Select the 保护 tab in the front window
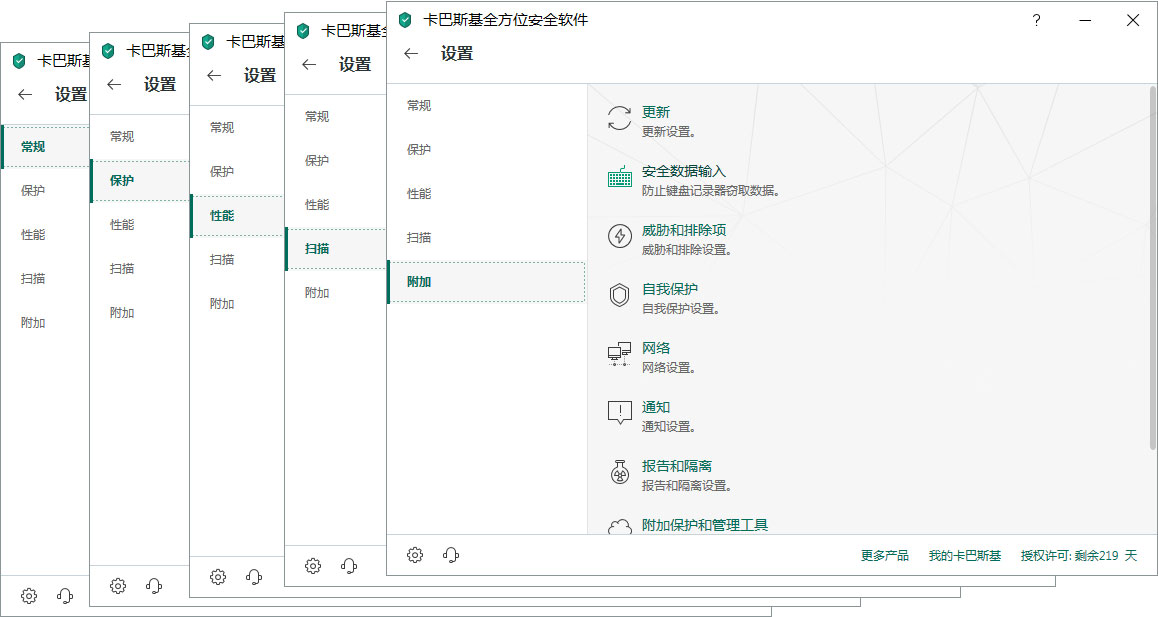The width and height of the screenshot is (1158, 617). click(x=419, y=149)
